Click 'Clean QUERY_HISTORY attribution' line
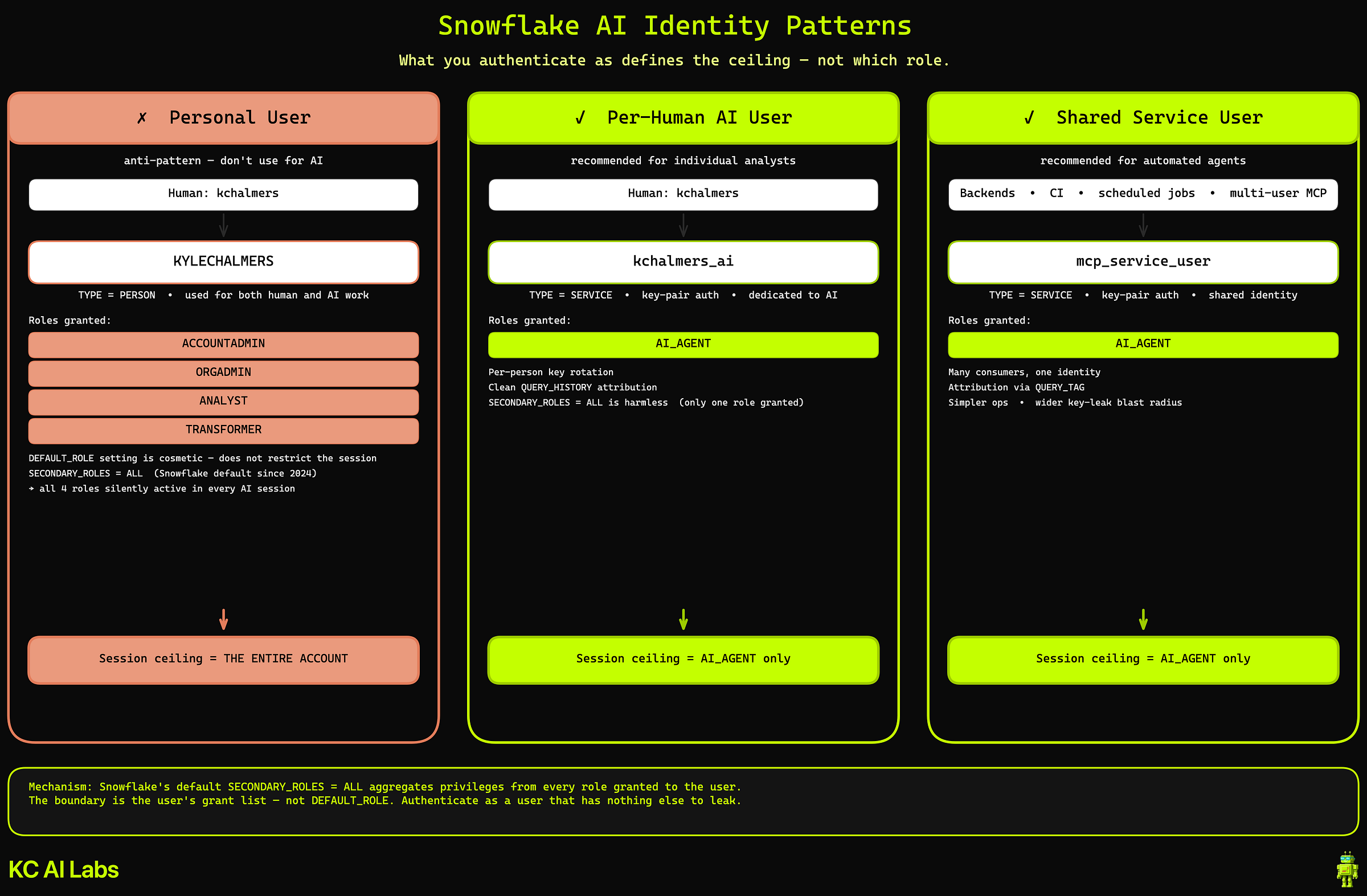This screenshot has height=896, width=1367. pyautogui.click(x=572, y=387)
